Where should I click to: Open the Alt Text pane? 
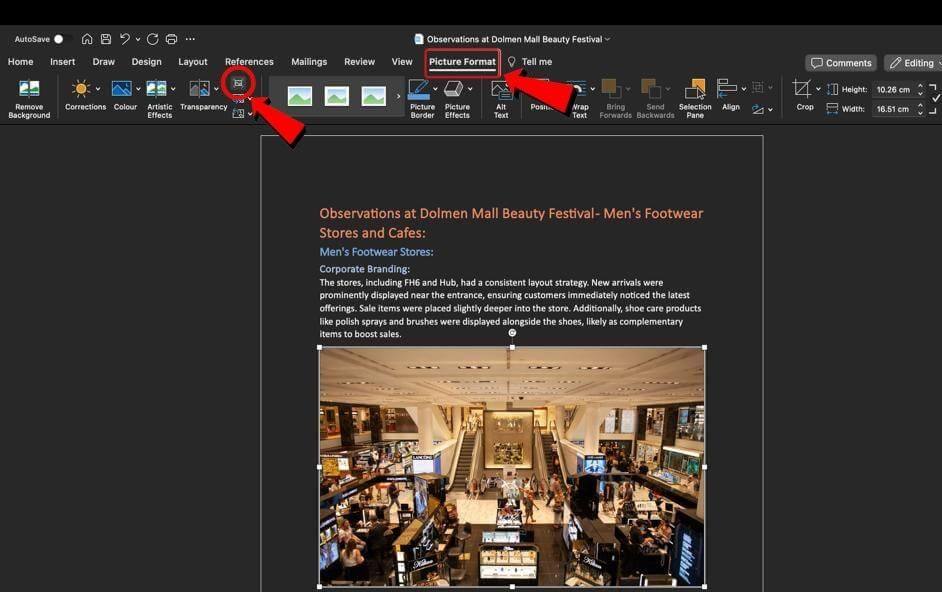500,97
